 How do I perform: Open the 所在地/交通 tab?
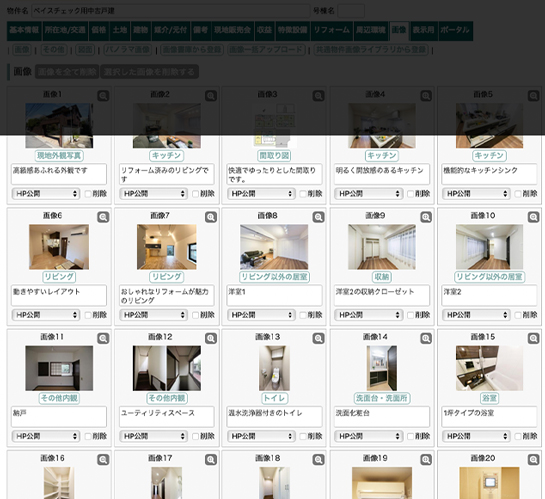[x=65, y=30]
